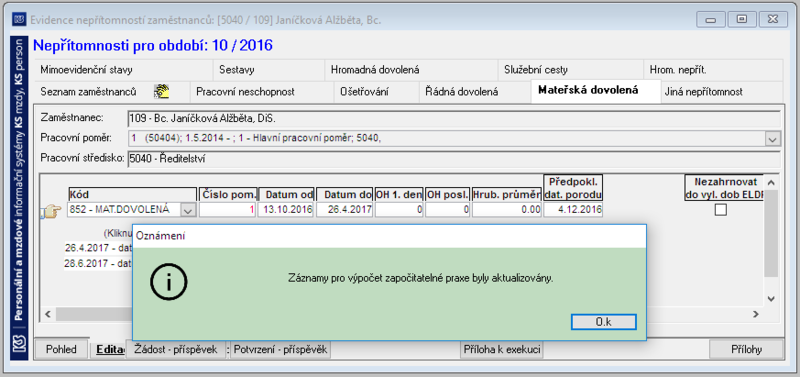Click the Žádost - příspěvek button
Viewport: 800px width, 377px height.
click(176, 349)
